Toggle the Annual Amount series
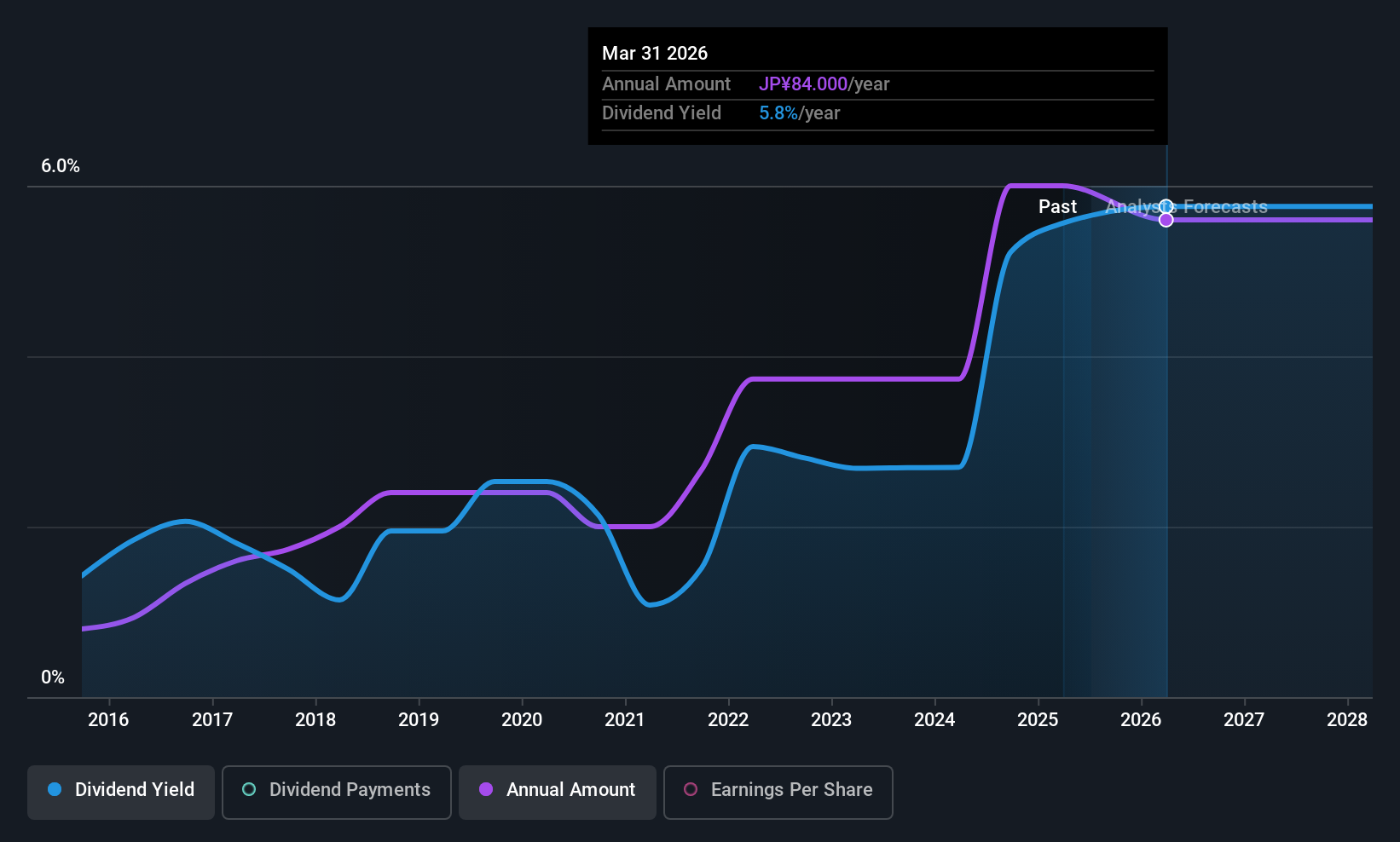 pyautogui.click(x=558, y=792)
